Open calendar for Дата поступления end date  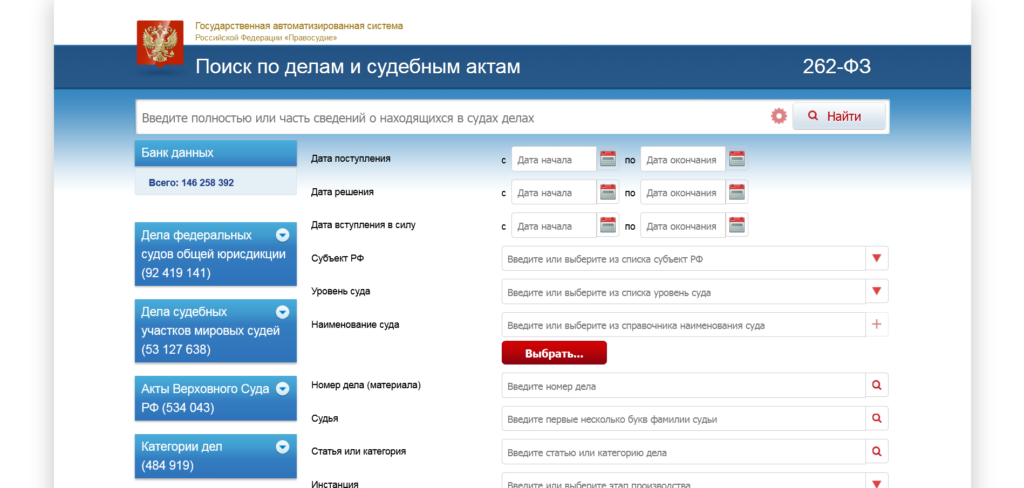coord(737,159)
